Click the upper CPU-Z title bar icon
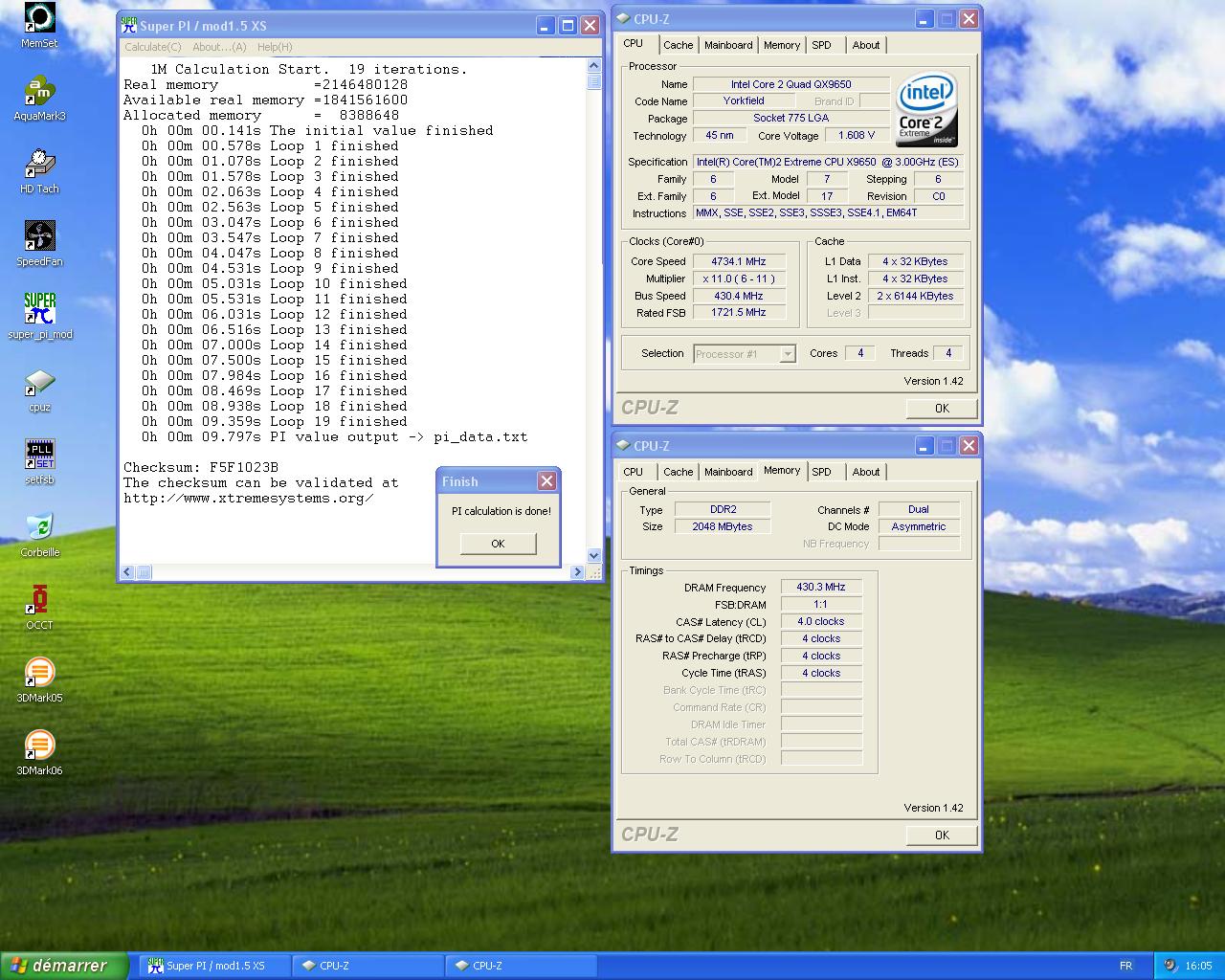The height and width of the screenshot is (980, 1225). pyautogui.click(x=623, y=18)
